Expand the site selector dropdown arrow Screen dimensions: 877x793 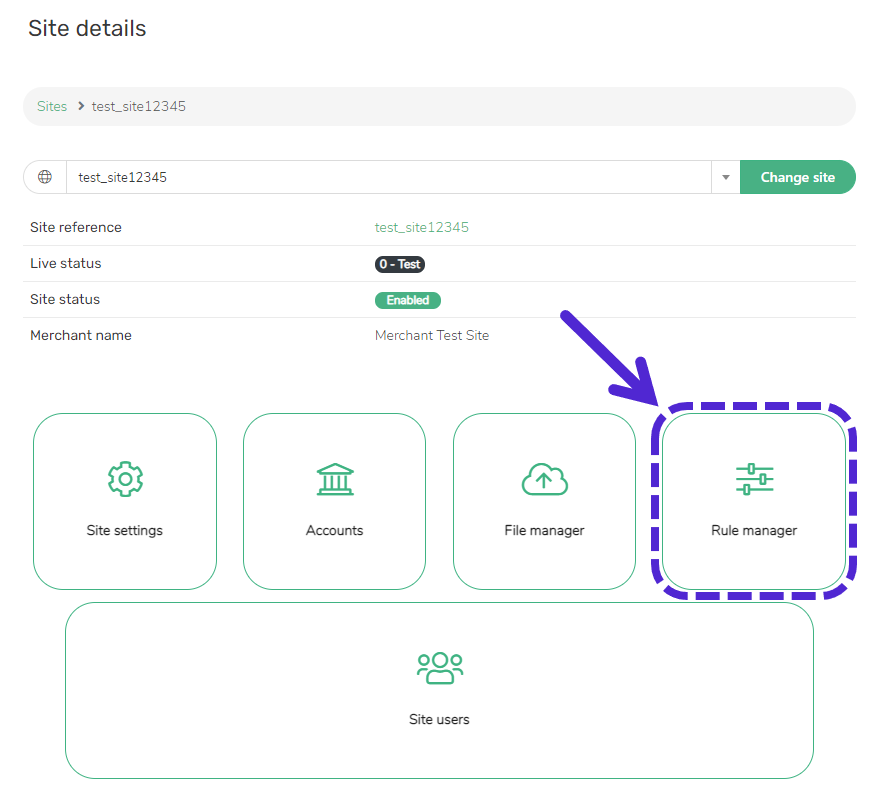coord(725,177)
